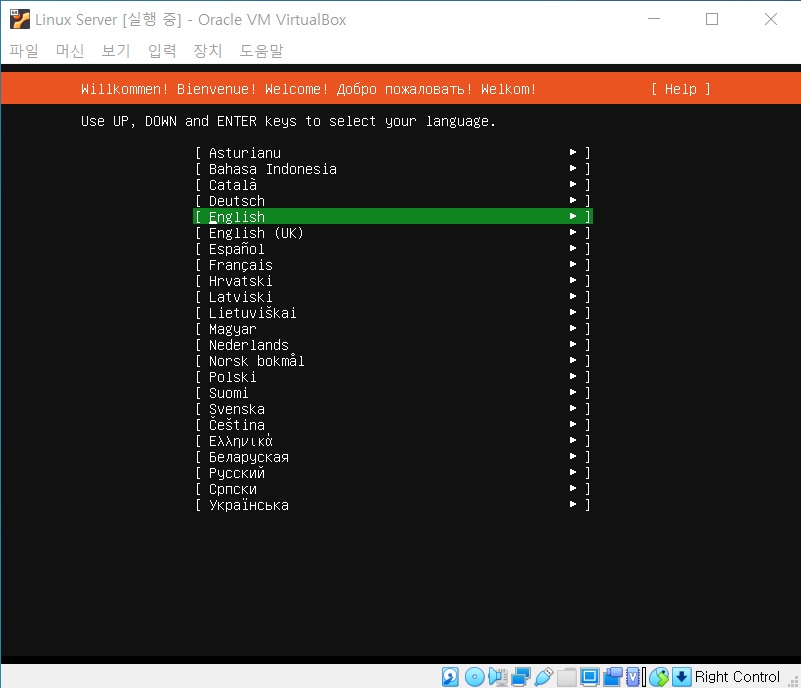Click the arrow on the Русский row
The width and height of the screenshot is (801, 688).
573,472
